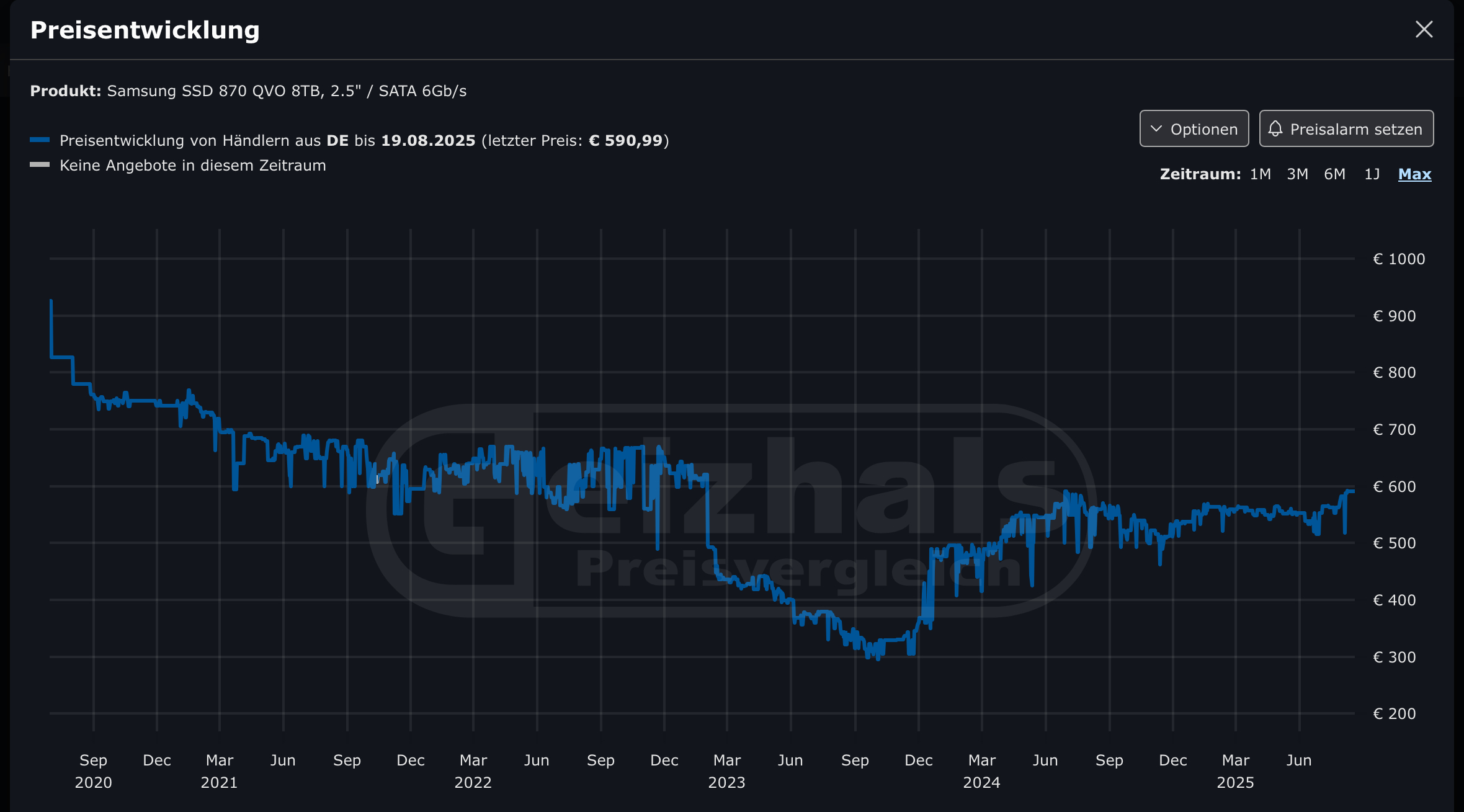The height and width of the screenshot is (812, 1464).
Task: Select the Max time range
Action: [1415, 174]
